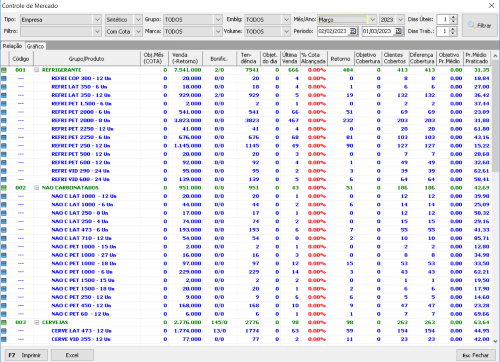
Task: Click the 7.541.000 sales value for REFRIGERANTE
Action: (x=188, y=70)
